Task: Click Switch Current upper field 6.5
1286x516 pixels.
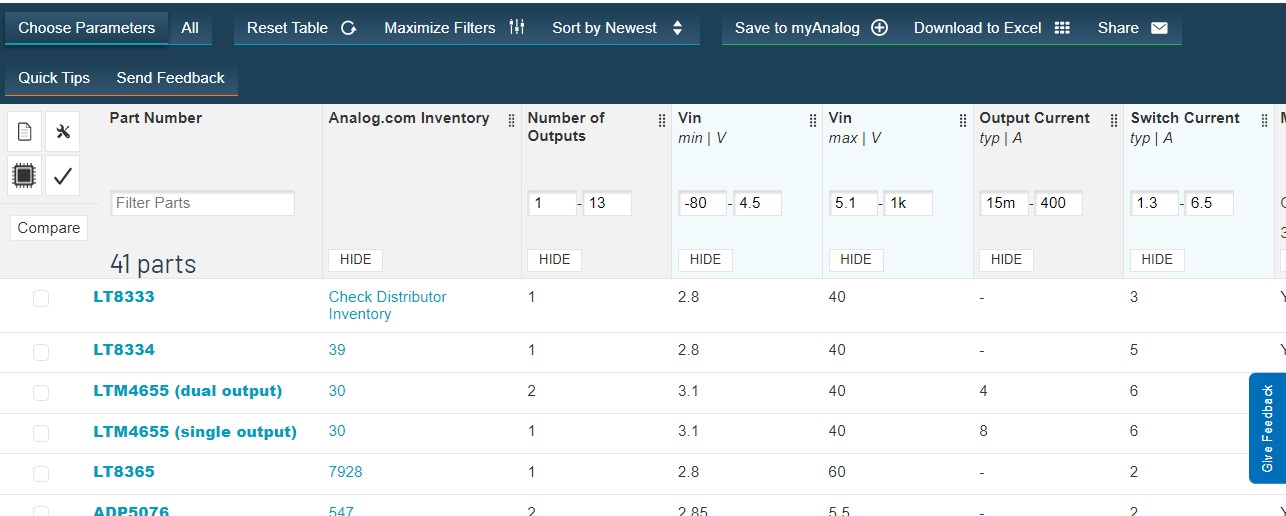Action: click(x=1209, y=203)
